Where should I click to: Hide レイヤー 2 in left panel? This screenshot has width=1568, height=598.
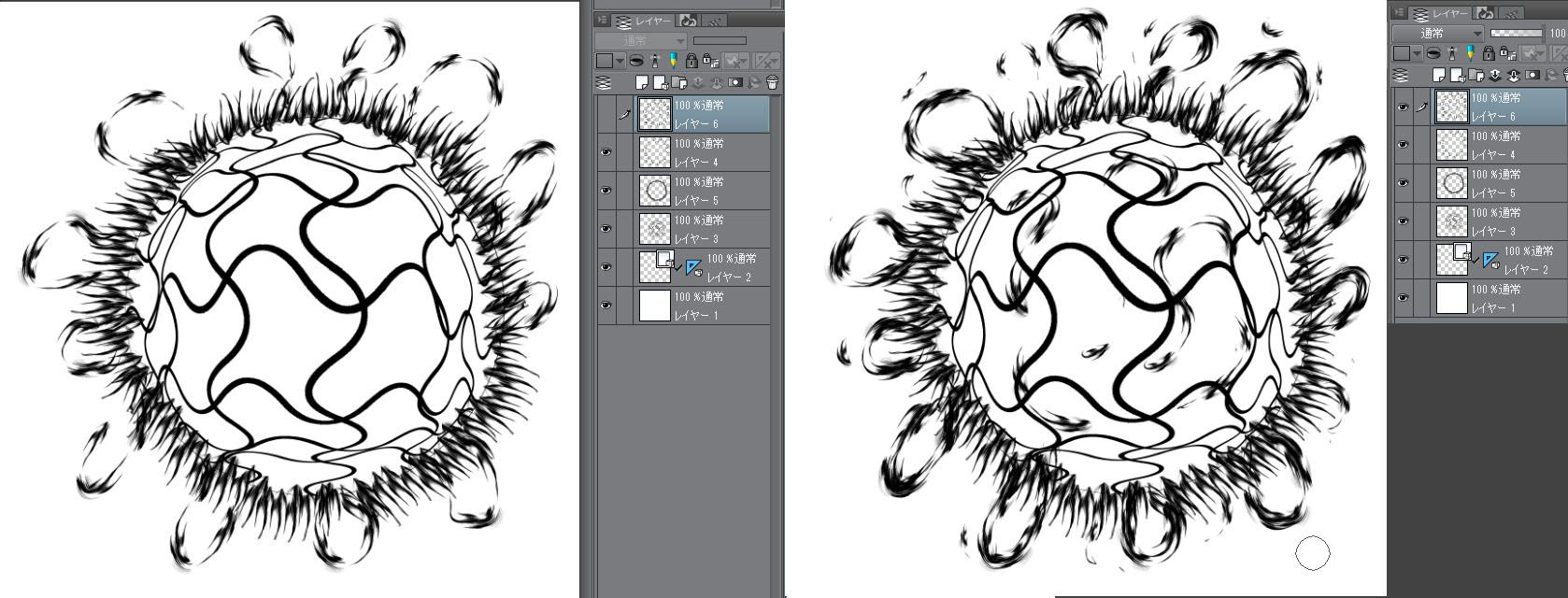pos(606,267)
